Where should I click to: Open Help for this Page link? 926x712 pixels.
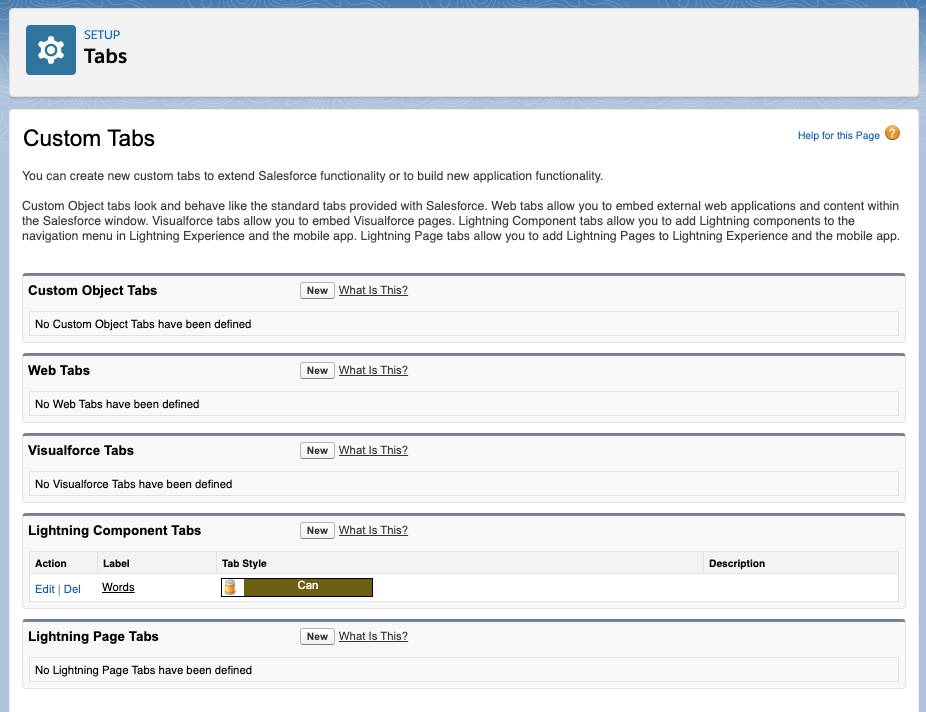tap(839, 135)
